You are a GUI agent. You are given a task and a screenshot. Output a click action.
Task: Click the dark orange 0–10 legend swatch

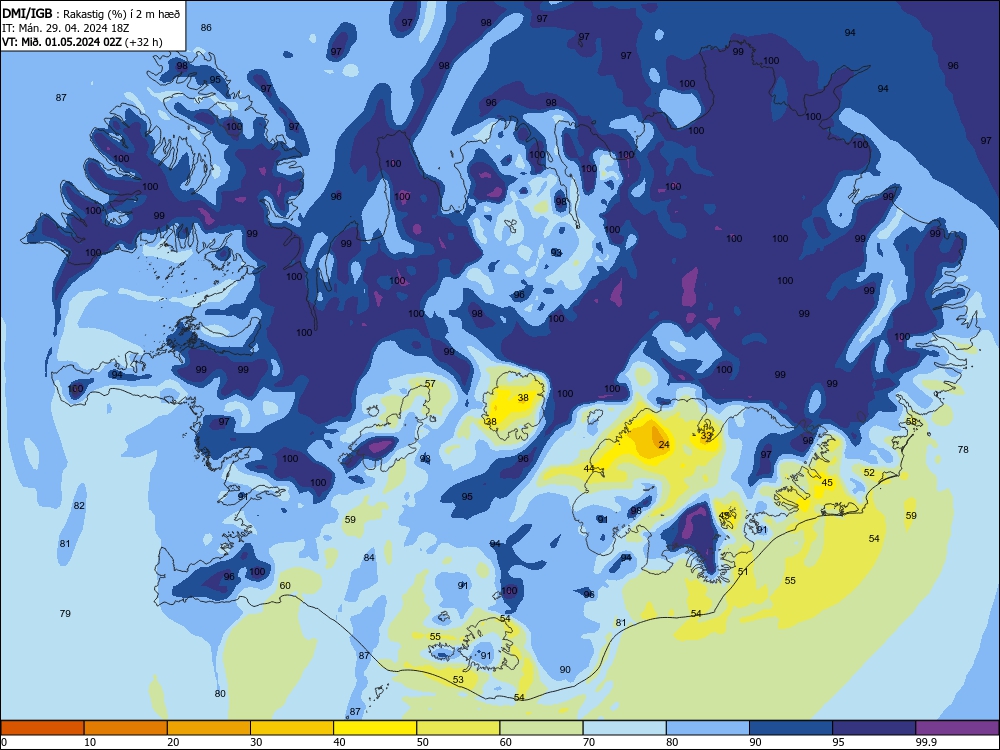tap(42, 728)
